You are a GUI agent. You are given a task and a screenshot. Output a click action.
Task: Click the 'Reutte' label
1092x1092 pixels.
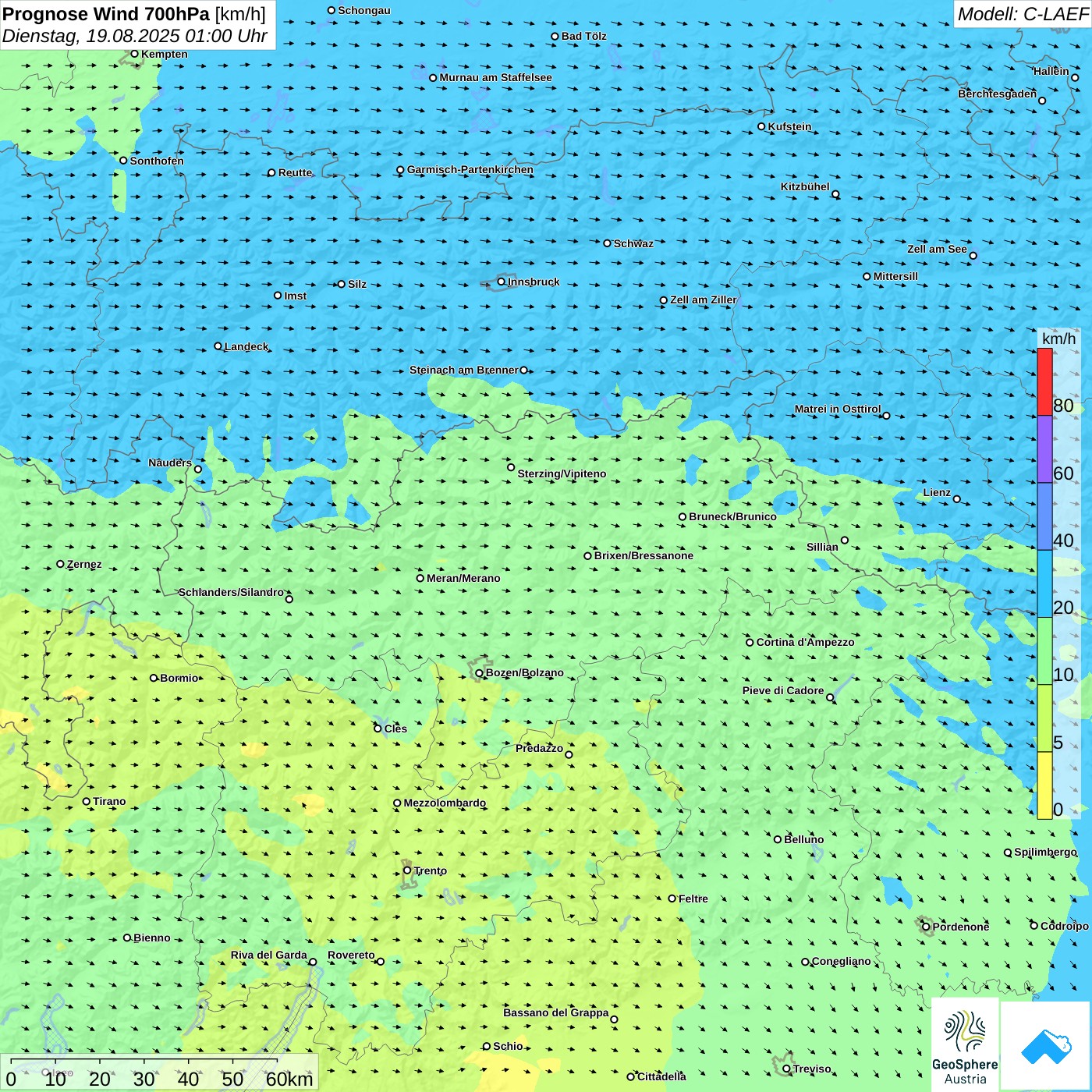[x=295, y=172]
